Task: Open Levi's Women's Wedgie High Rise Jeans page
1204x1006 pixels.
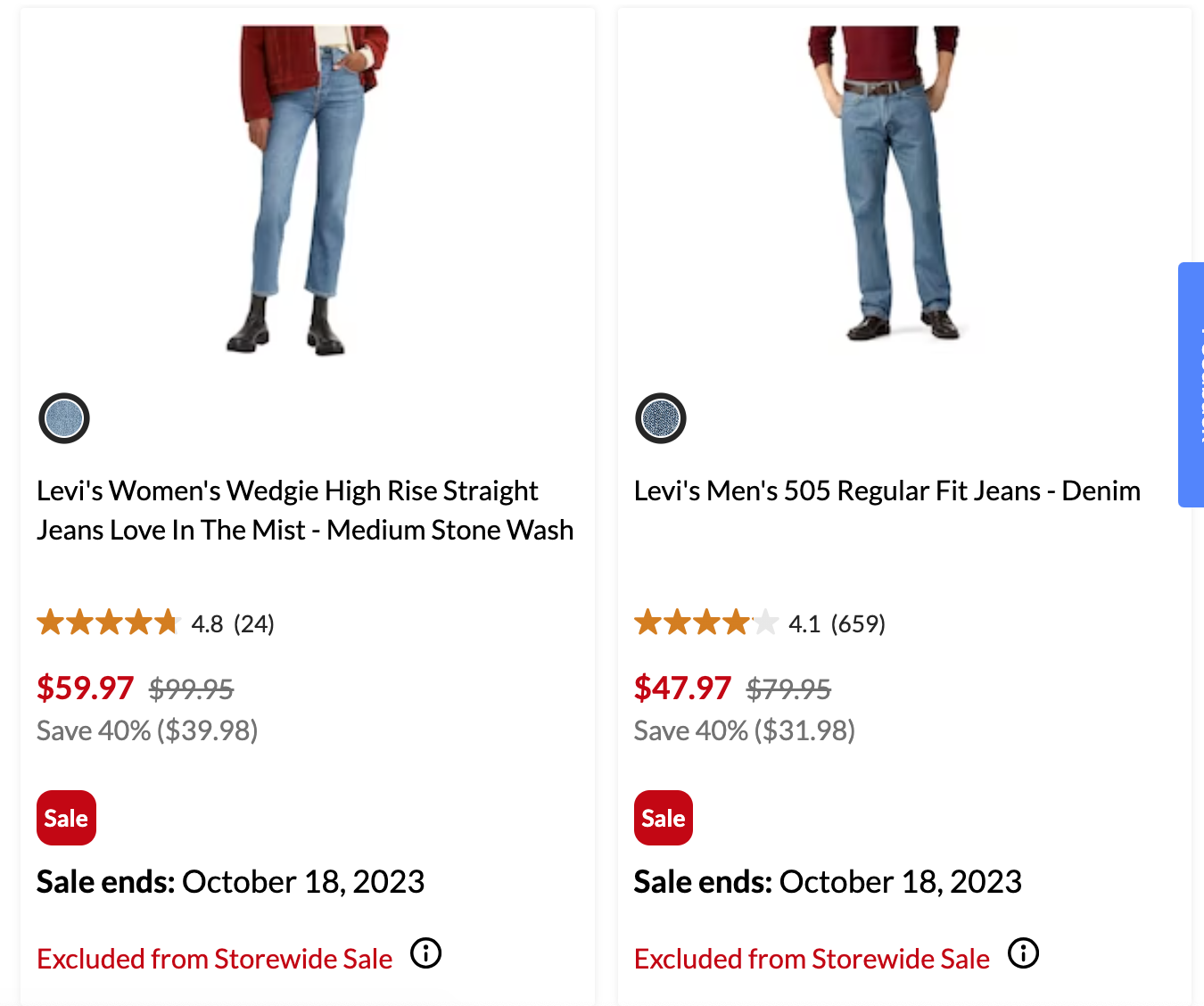Action: pyautogui.click(x=304, y=509)
